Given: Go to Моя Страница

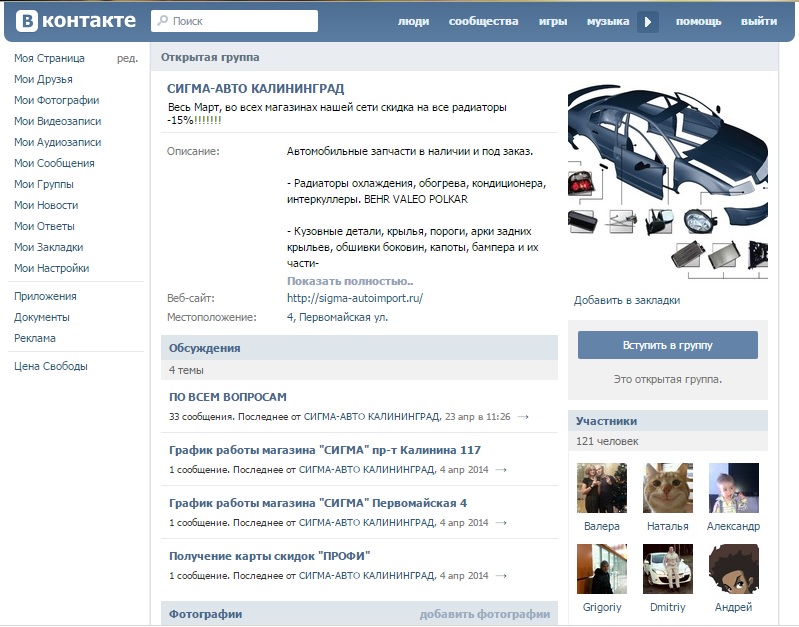Looking at the screenshot, I should click(49, 58).
